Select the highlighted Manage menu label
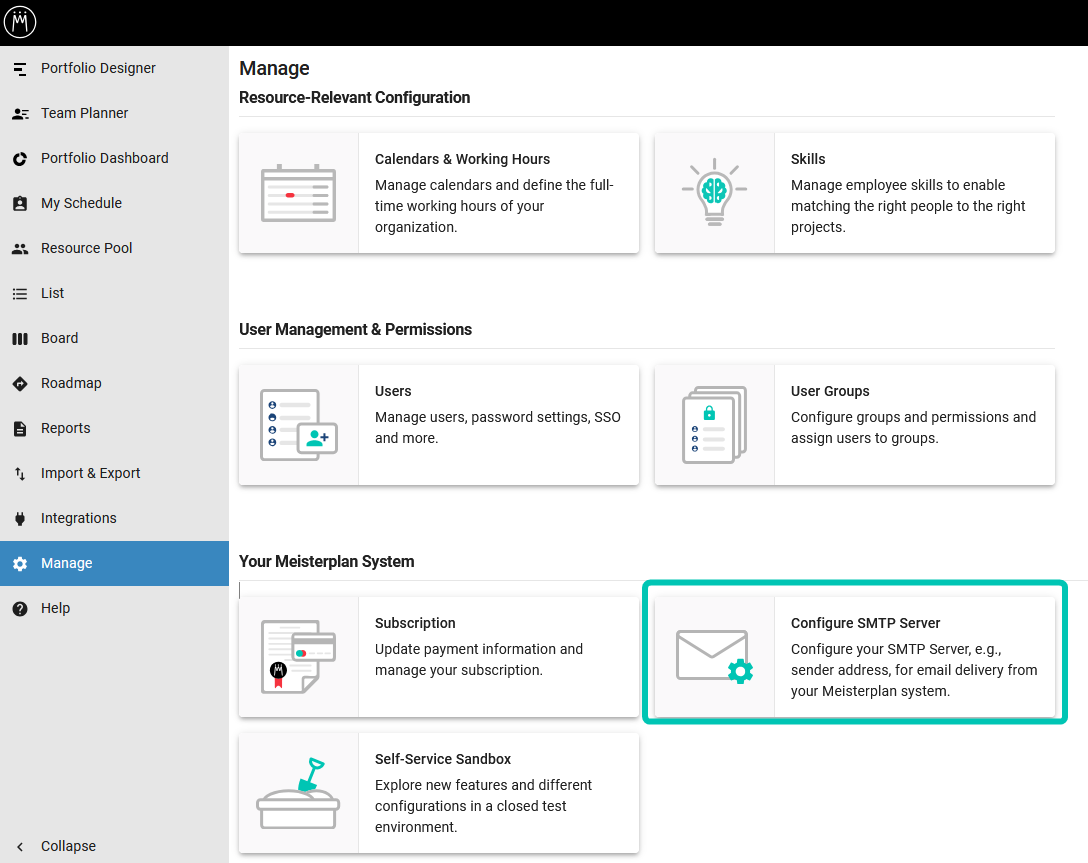The width and height of the screenshot is (1088, 863). [x=67, y=563]
